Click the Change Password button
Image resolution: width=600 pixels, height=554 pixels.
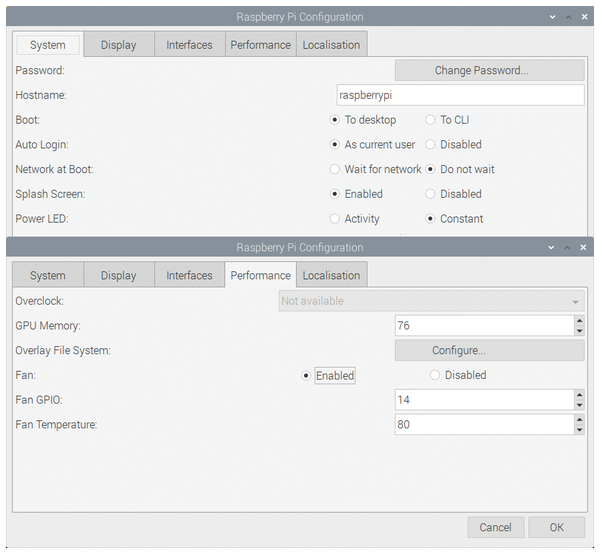pos(489,70)
